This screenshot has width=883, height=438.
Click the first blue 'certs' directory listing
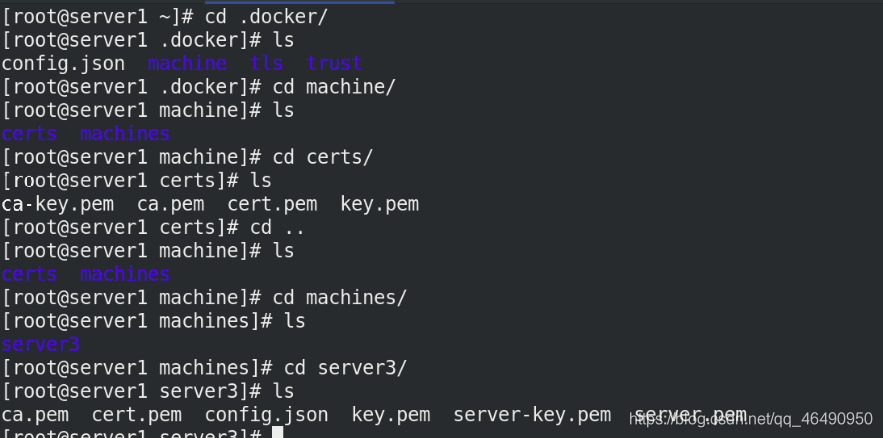click(x=29, y=134)
